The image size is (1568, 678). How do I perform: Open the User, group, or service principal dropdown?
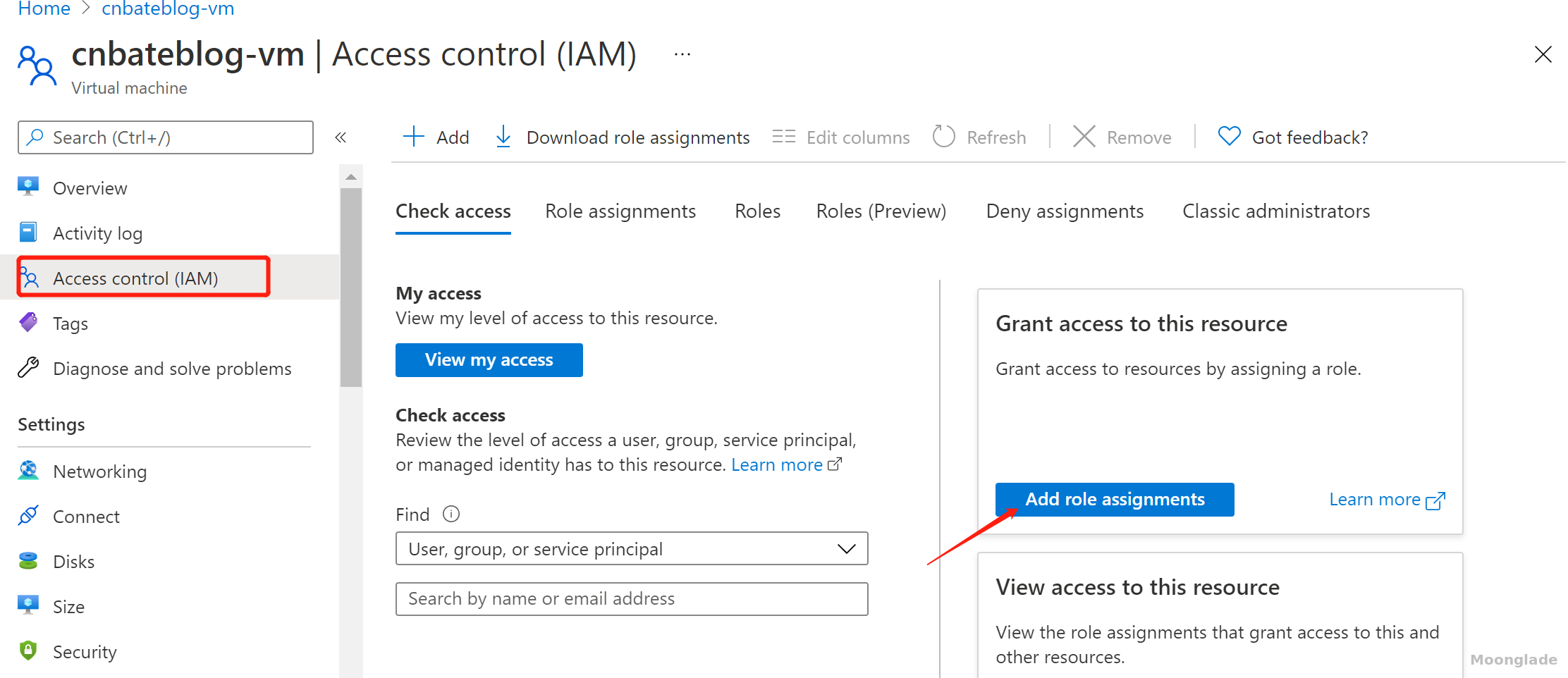(x=632, y=548)
